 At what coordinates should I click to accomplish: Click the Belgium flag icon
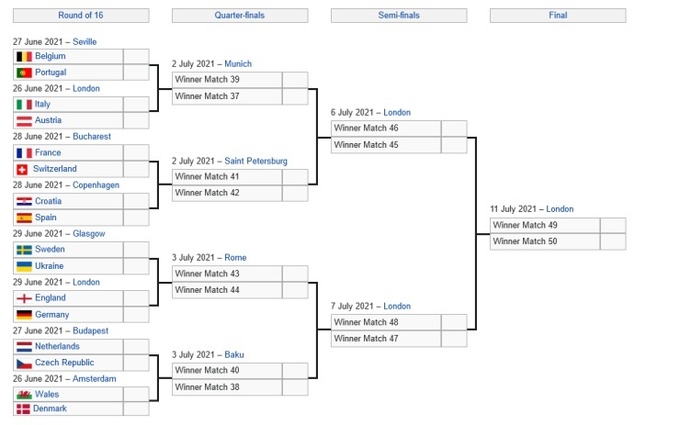click(25, 56)
